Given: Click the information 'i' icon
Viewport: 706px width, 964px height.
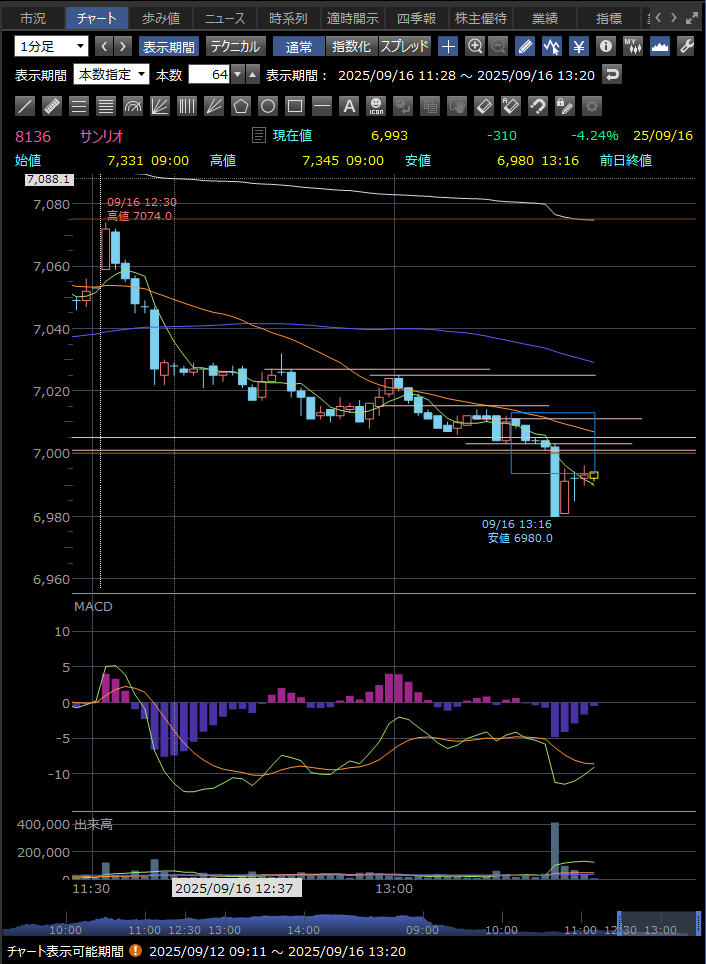Looking at the screenshot, I should (605, 46).
